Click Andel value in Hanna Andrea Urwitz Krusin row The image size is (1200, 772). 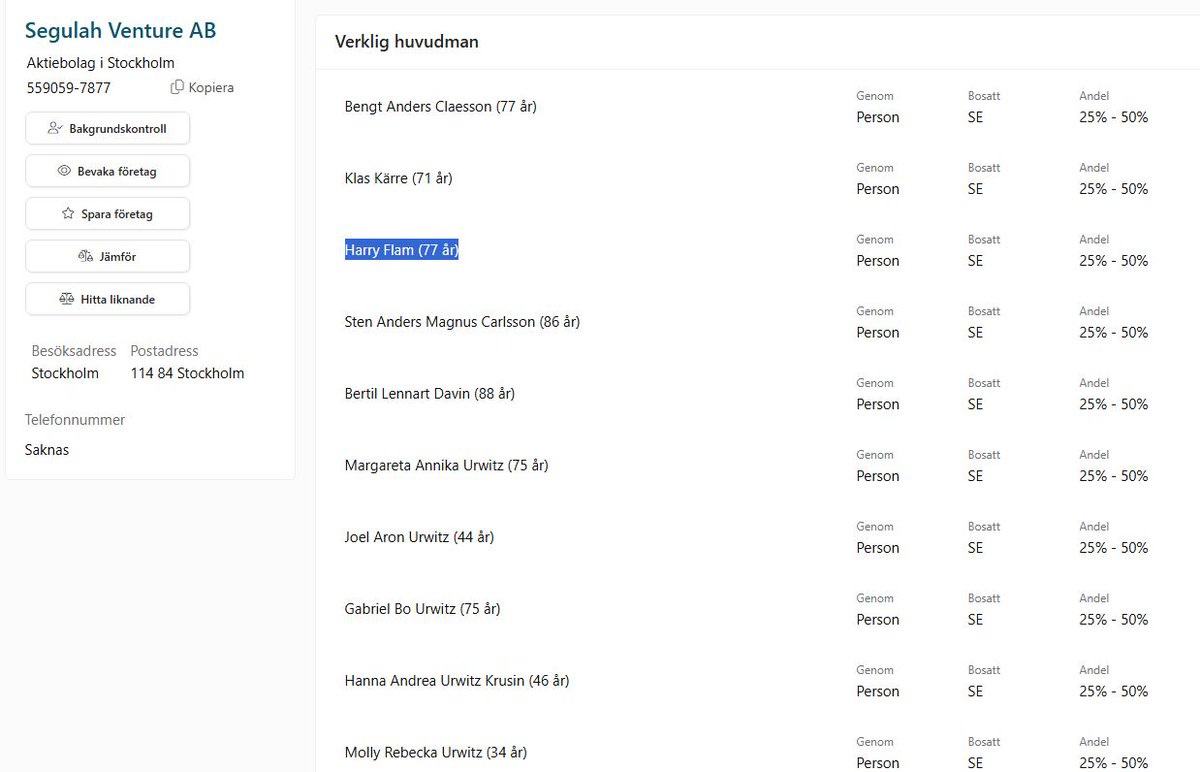click(1114, 691)
